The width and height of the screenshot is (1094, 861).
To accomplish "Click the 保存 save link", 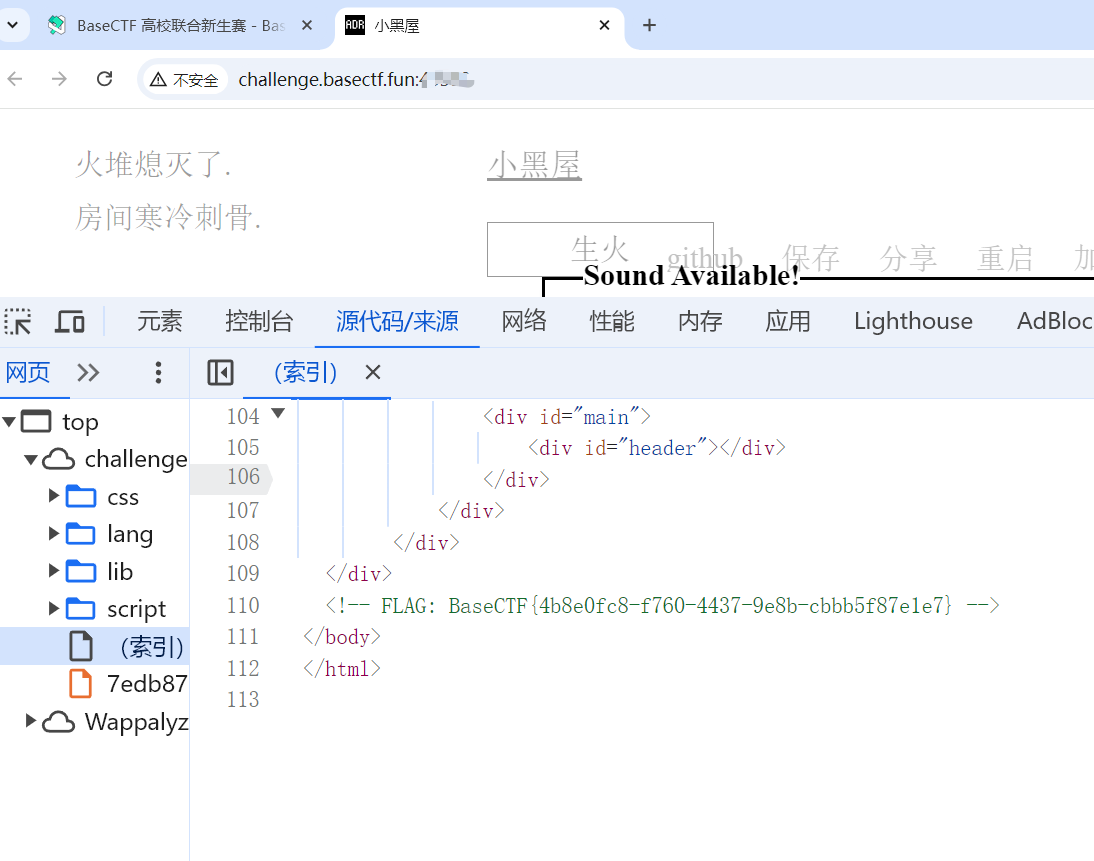I will (811, 258).
